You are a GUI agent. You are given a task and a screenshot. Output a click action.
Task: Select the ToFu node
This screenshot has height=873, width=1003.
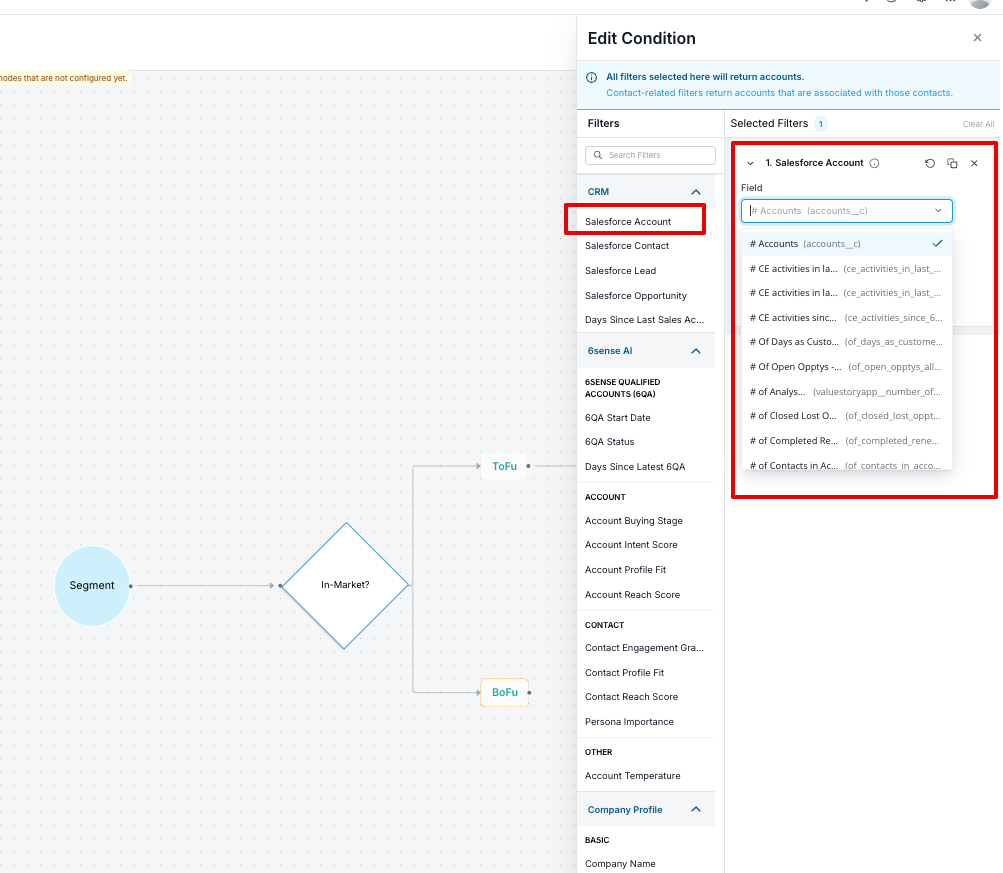point(504,466)
